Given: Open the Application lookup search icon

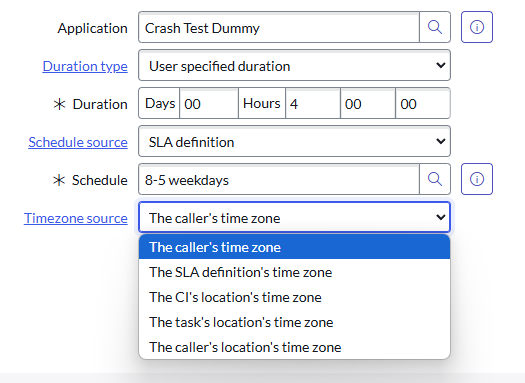Looking at the screenshot, I should pyautogui.click(x=435, y=27).
